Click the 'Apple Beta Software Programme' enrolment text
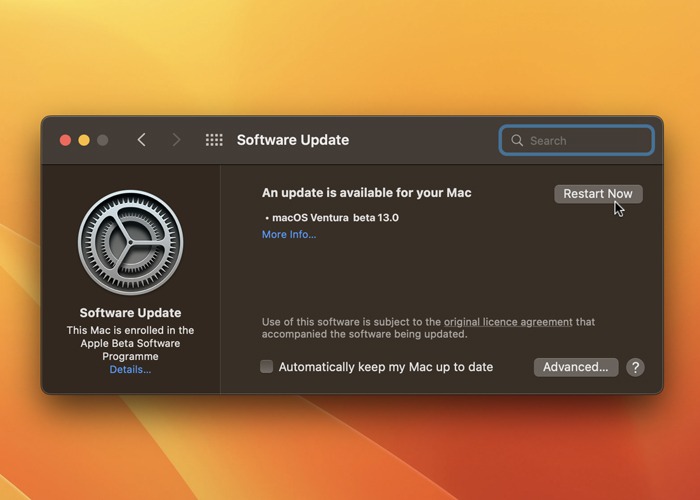 [130, 350]
